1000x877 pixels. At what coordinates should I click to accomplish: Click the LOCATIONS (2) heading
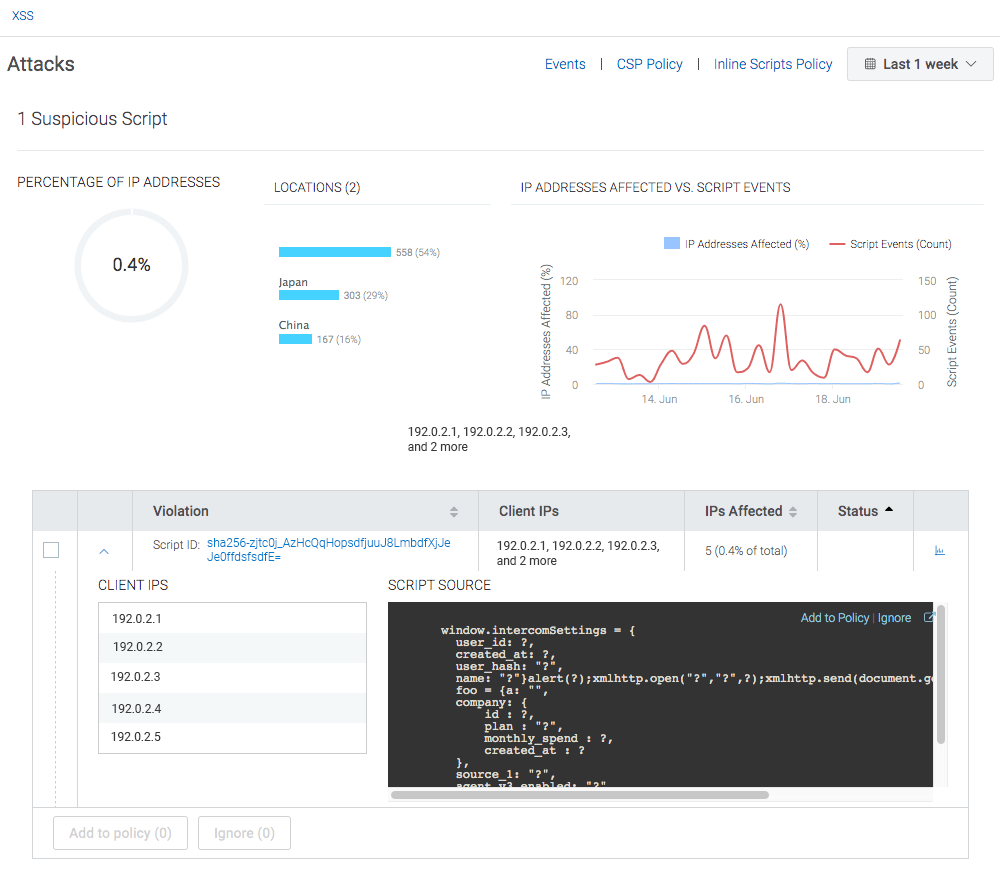[x=317, y=188]
